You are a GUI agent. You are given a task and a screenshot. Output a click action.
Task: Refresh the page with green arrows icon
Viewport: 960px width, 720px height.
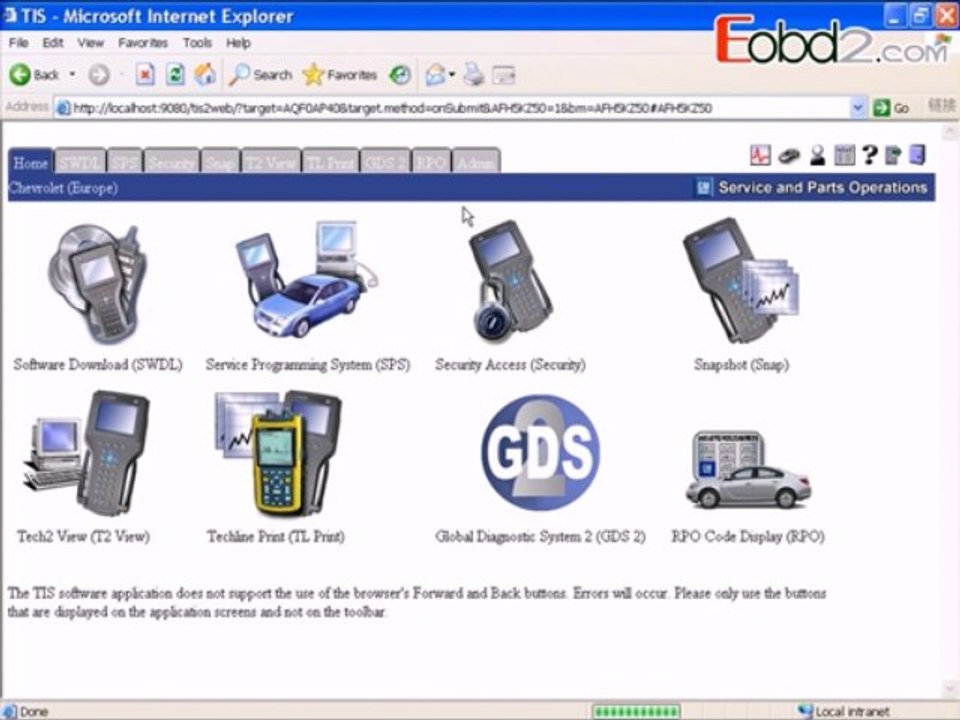pyautogui.click(x=175, y=75)
